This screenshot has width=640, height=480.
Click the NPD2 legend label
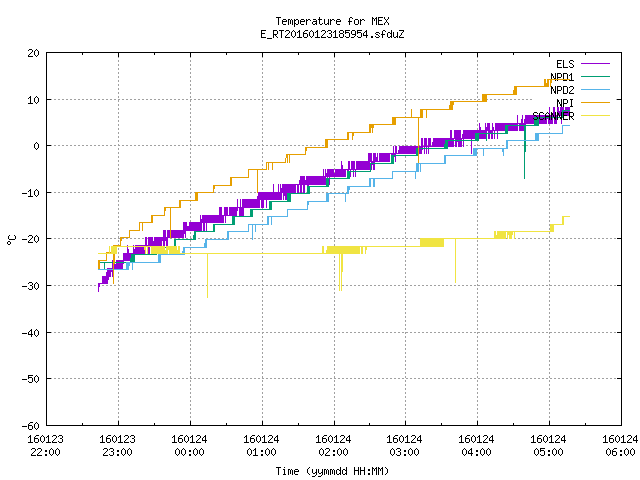click(x=562, y=90)
